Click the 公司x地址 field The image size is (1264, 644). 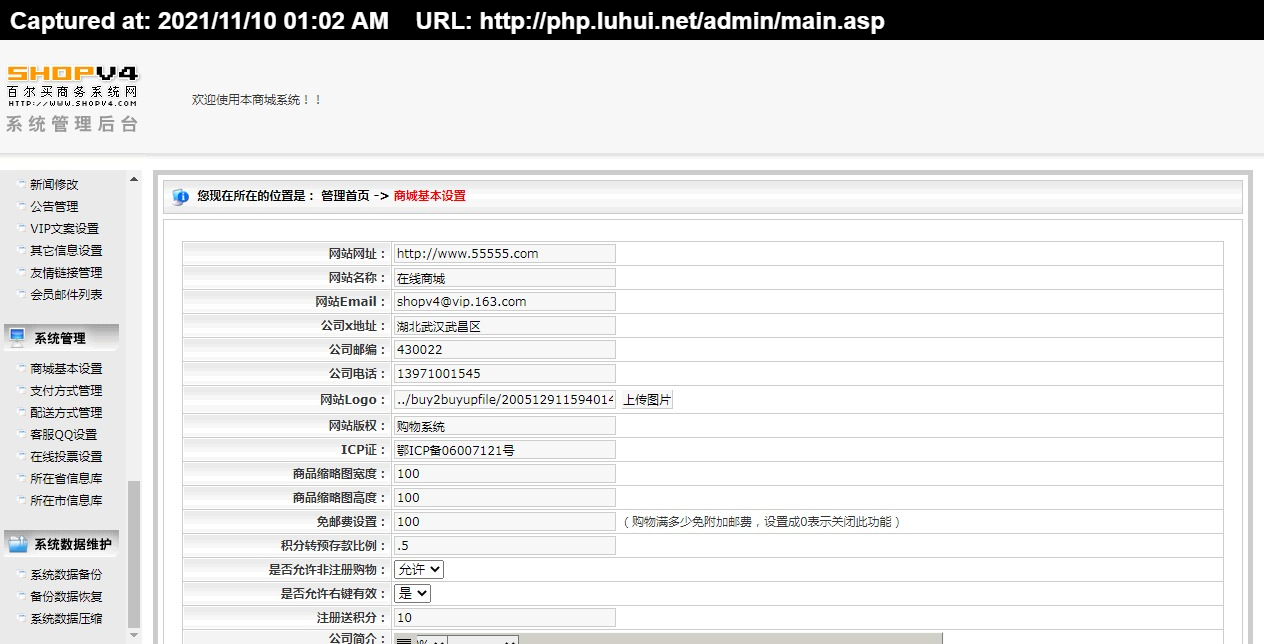[x=505, y=326]
